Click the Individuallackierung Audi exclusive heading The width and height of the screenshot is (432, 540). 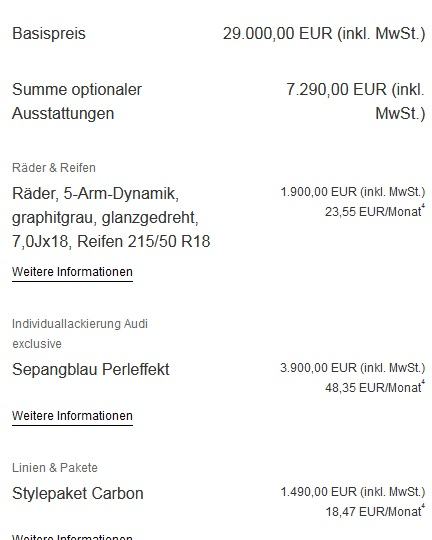pyautogui.click(x=80, y=334)
